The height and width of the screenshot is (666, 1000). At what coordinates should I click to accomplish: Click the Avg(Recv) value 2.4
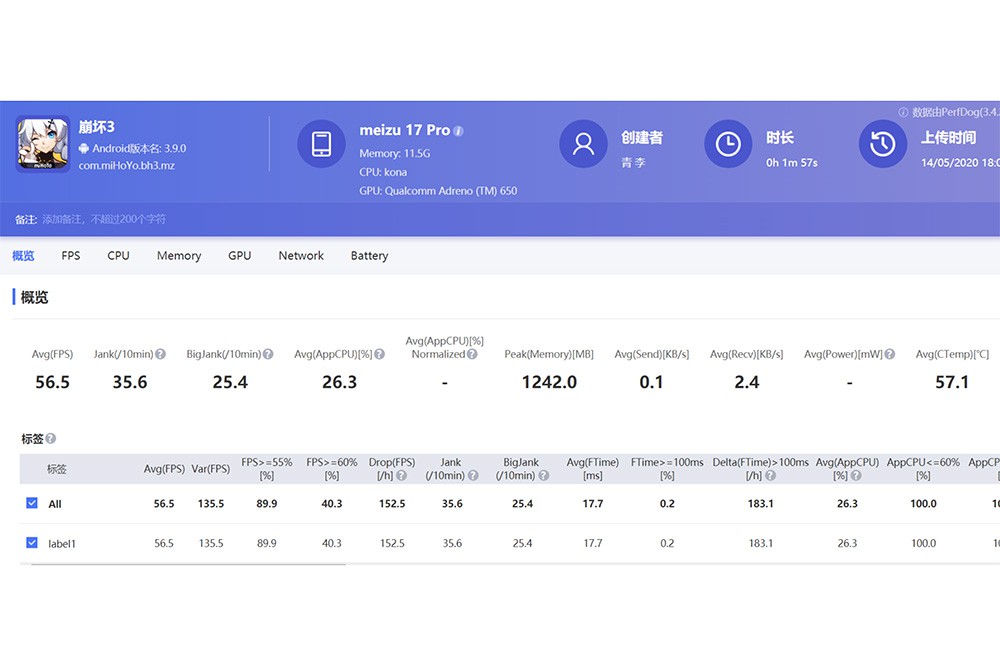(747, 382)
